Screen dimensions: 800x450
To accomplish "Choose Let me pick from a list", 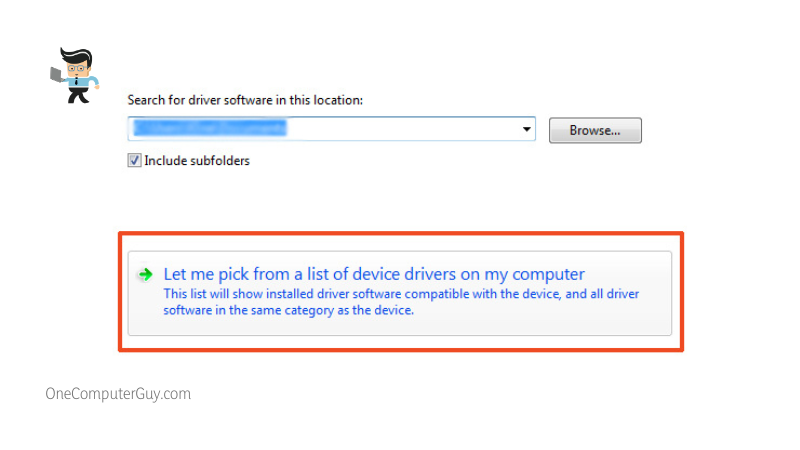I will 374,274.
